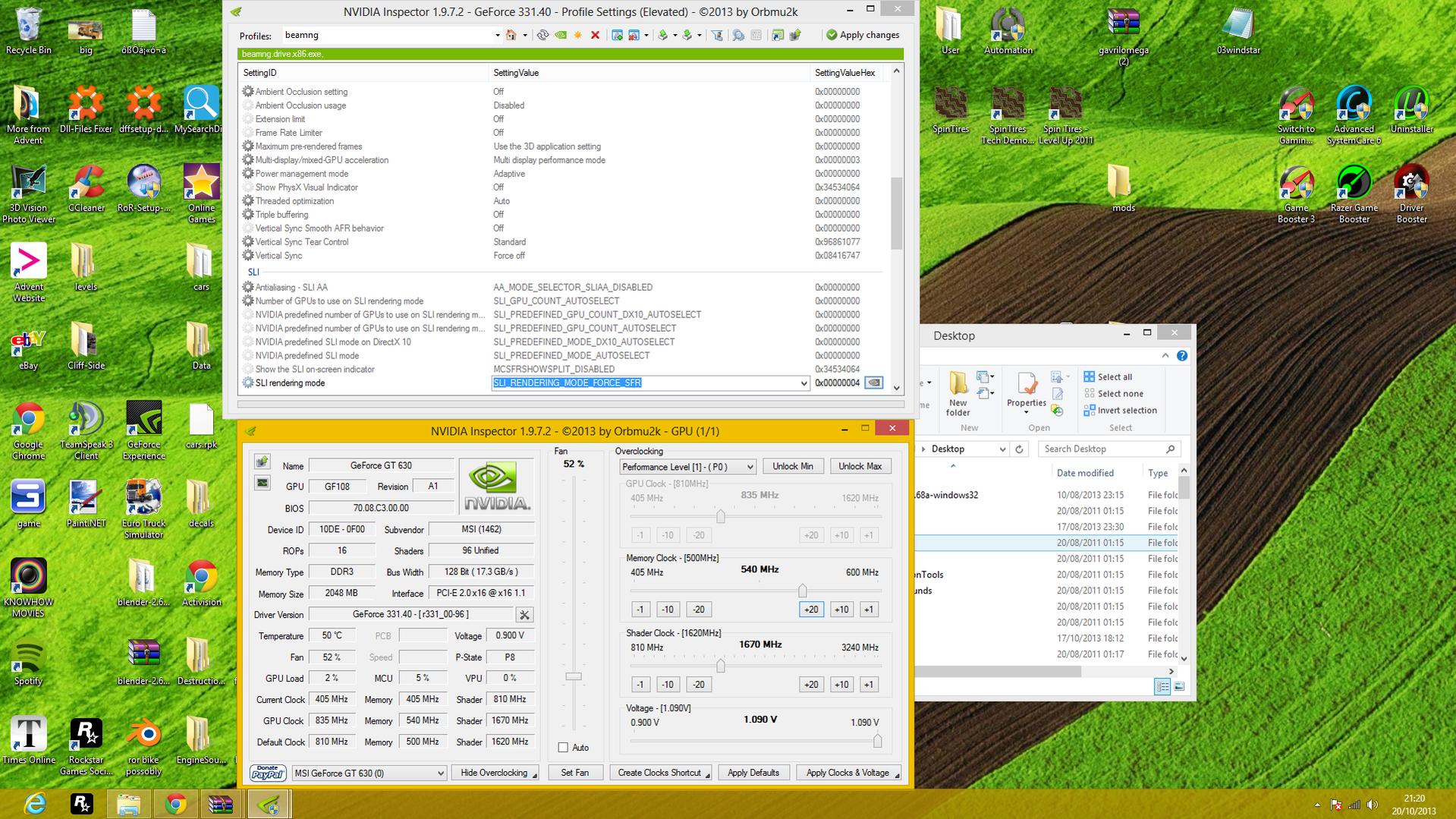Open the sensor monitoring graph icon
Image resolution: width=1456 pixels, height=819 pixels.
coord(262,482)
